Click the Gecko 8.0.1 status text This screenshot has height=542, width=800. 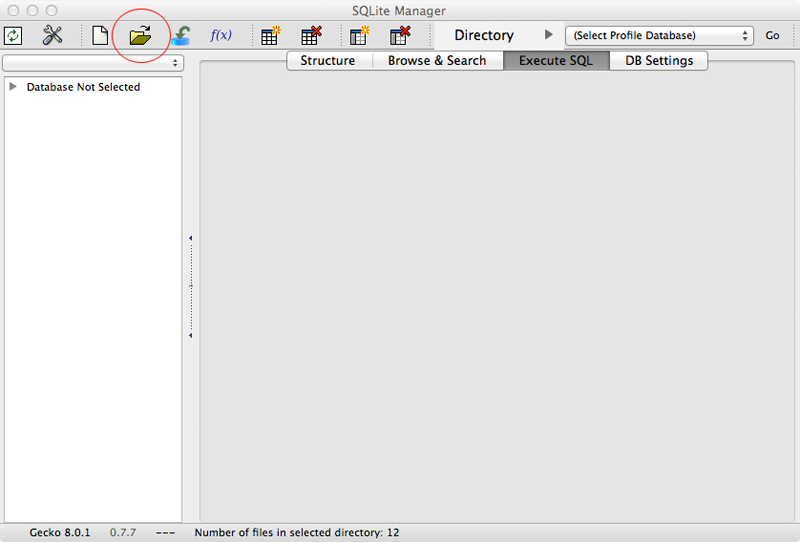tap(60, 533)
